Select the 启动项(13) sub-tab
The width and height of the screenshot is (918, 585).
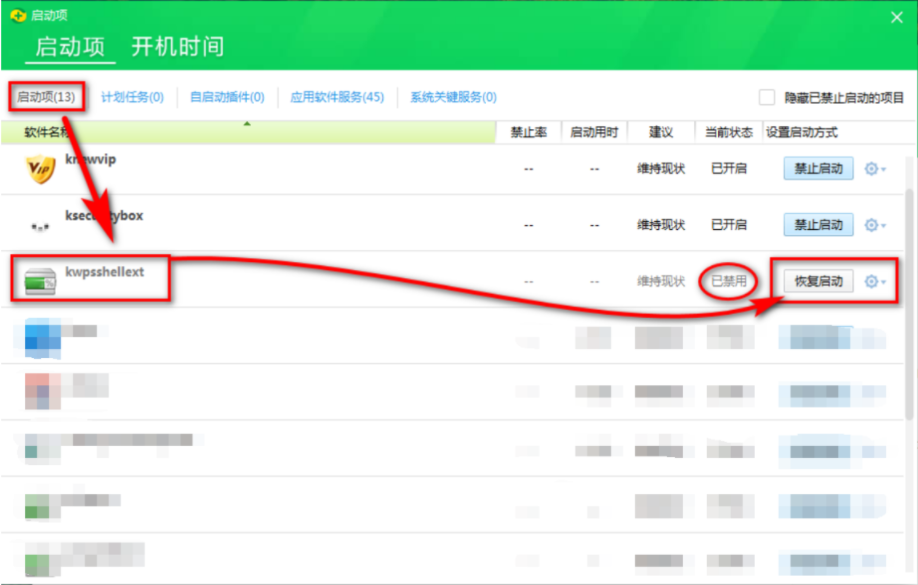[x=46, y=97]
